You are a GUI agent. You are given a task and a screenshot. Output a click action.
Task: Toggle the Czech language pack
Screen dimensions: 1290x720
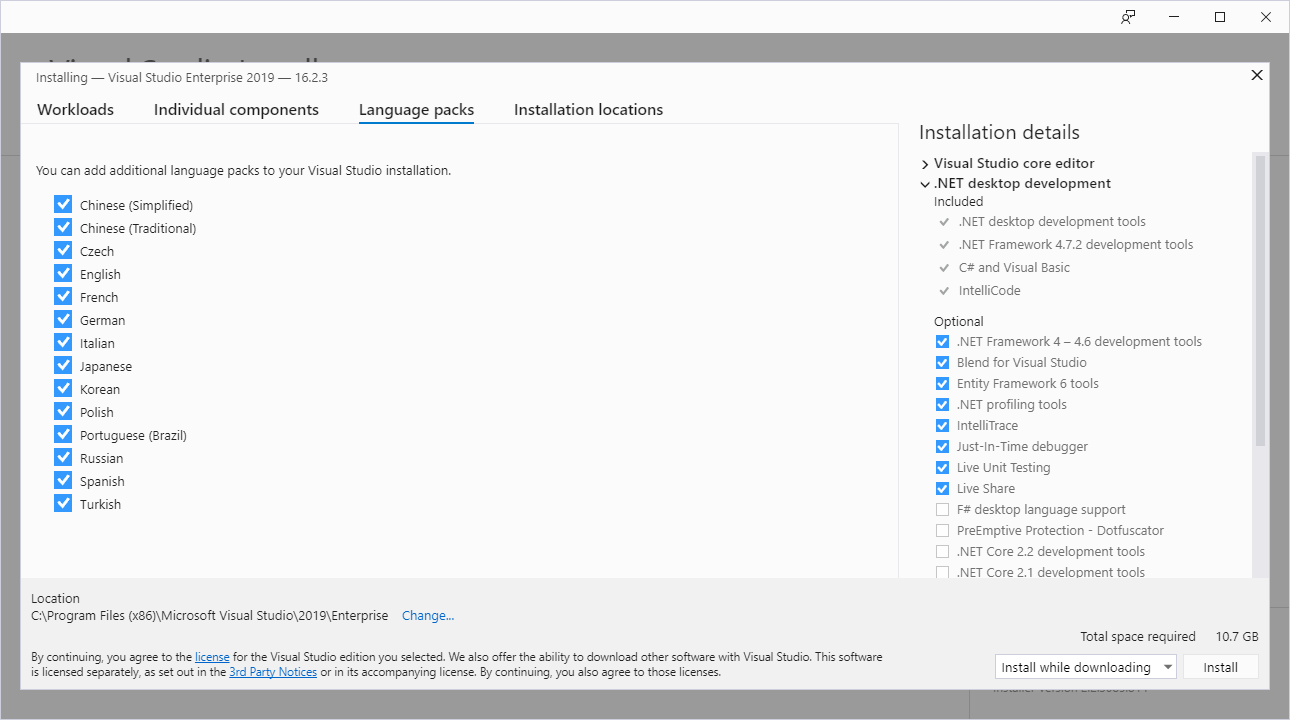[63, 251]
